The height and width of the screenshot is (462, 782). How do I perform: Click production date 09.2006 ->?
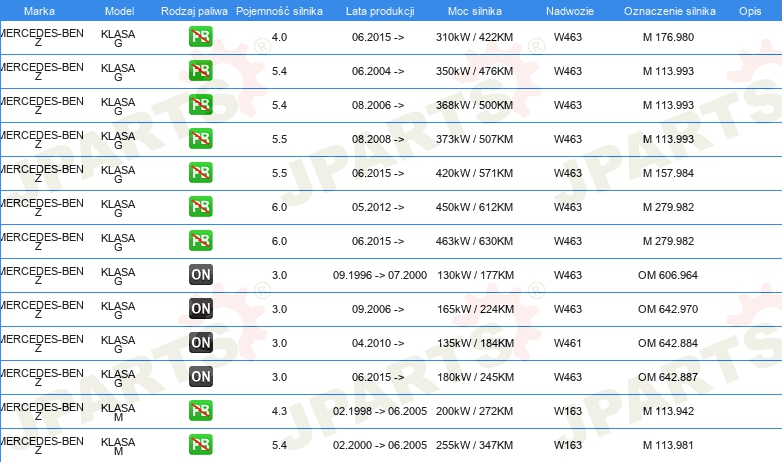[378, 309]
